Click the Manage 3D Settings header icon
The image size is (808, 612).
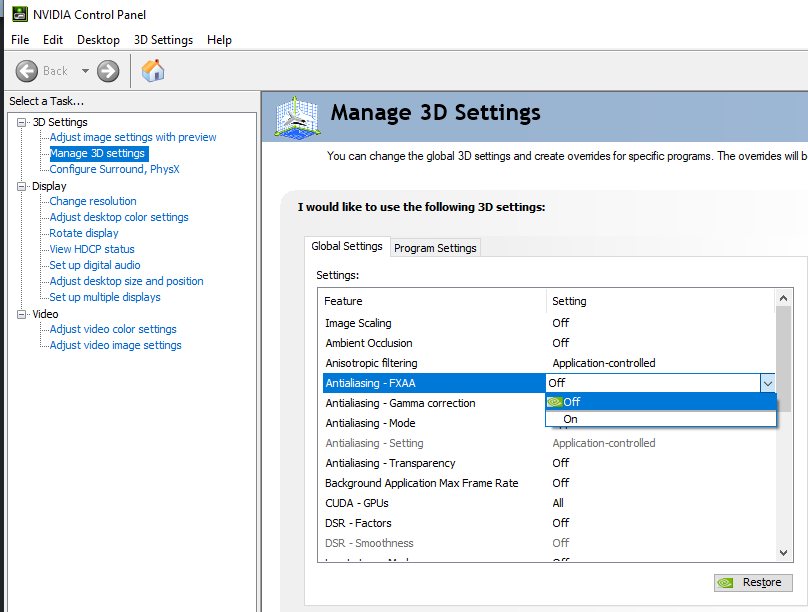[296, 117]
